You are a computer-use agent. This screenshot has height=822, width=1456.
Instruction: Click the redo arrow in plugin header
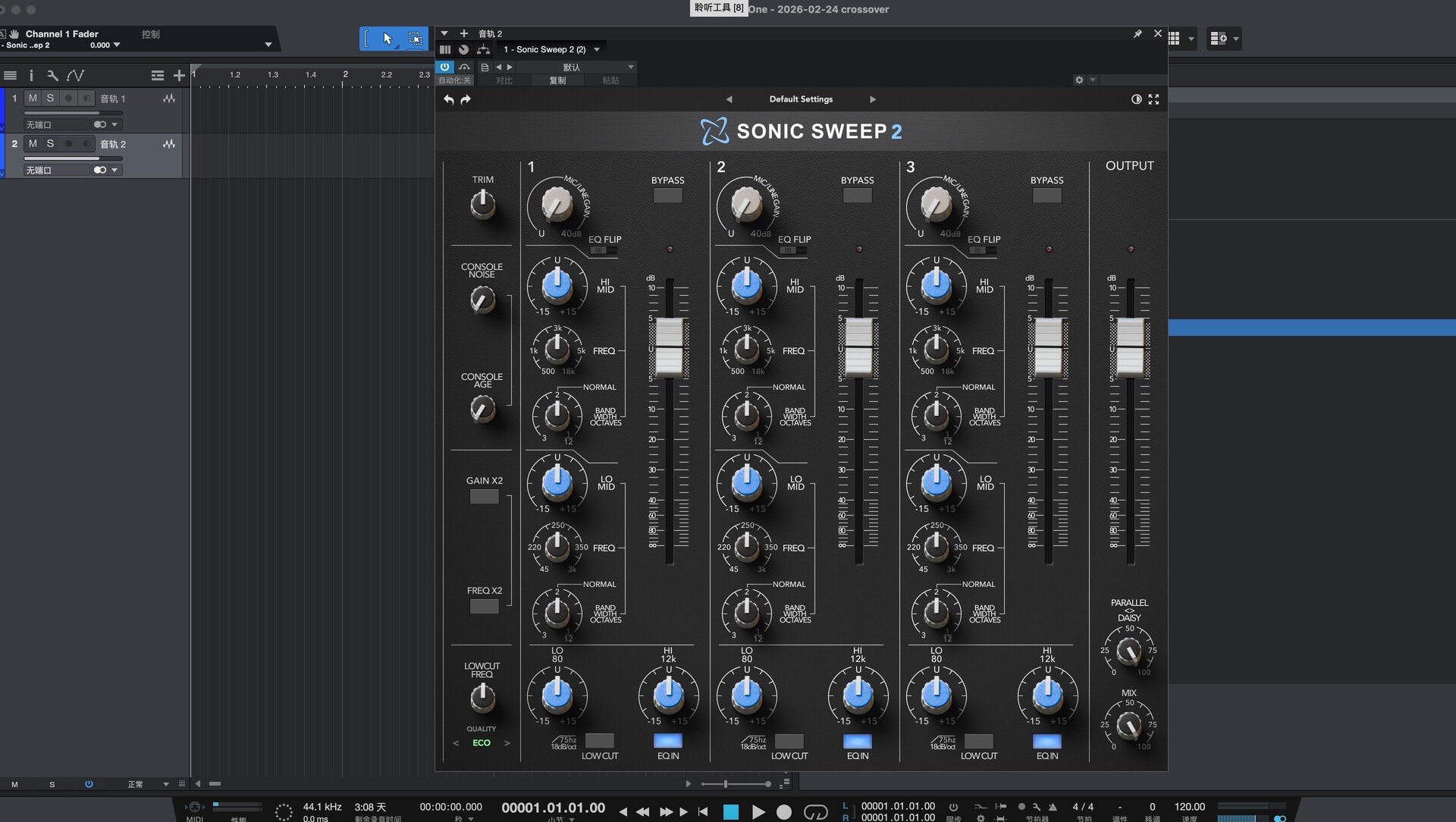466,99
